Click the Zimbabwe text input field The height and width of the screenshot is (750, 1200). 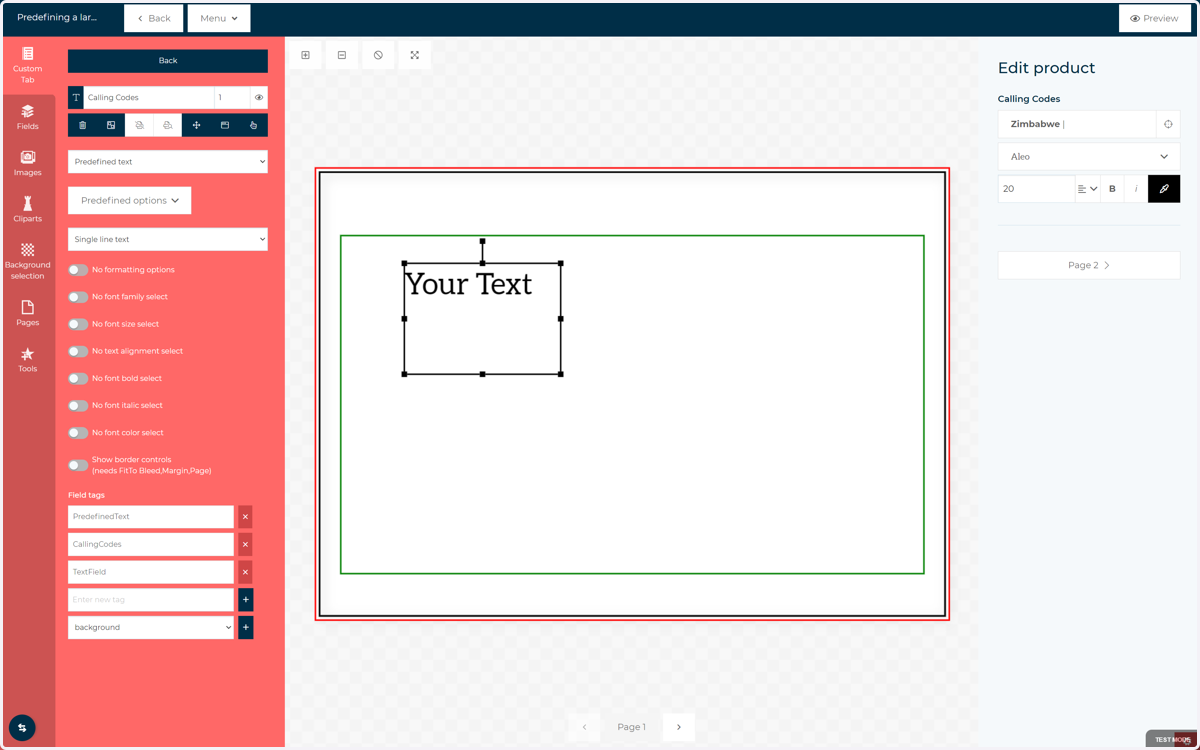(x=1077, y=124)
